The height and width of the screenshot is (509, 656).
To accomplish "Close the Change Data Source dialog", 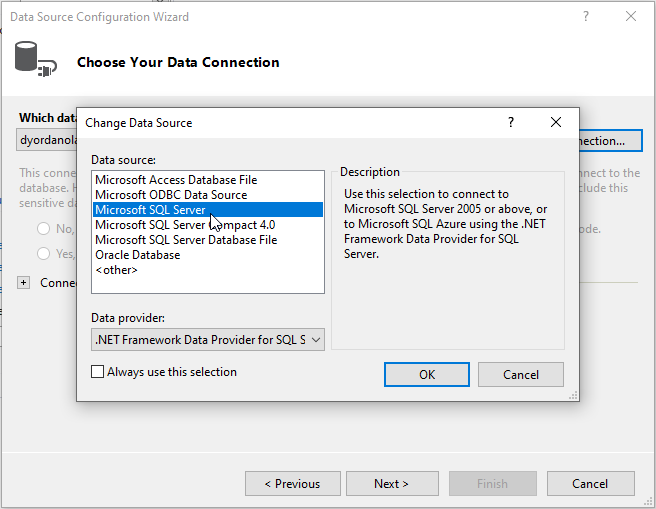I will [556, 122].
